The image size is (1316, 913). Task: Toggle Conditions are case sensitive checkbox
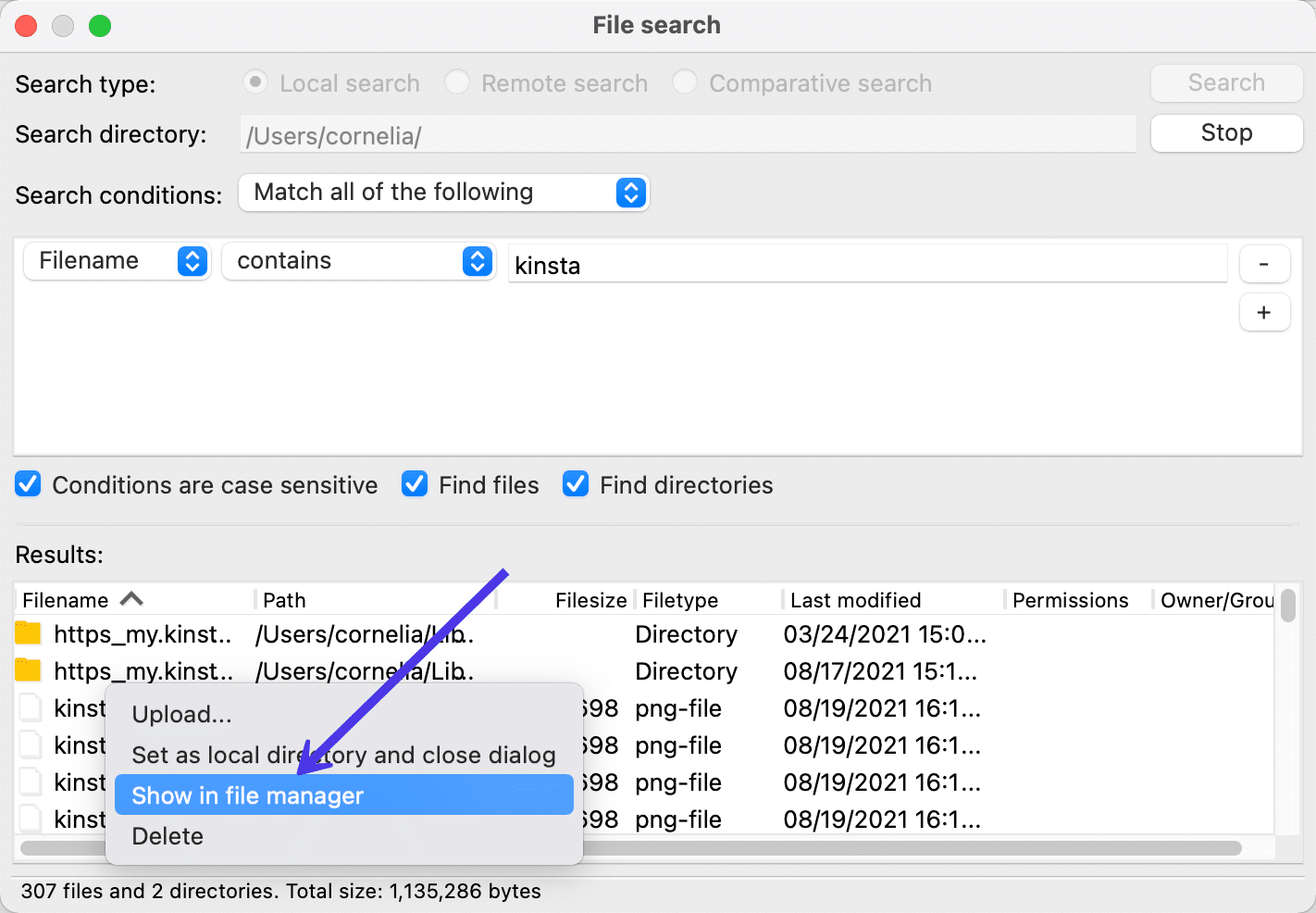29,484
